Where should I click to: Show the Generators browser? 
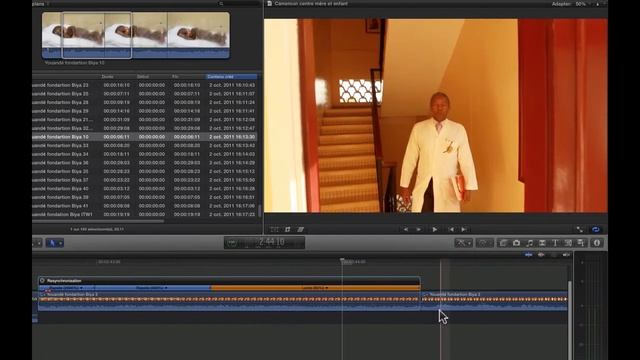(568, 243)
